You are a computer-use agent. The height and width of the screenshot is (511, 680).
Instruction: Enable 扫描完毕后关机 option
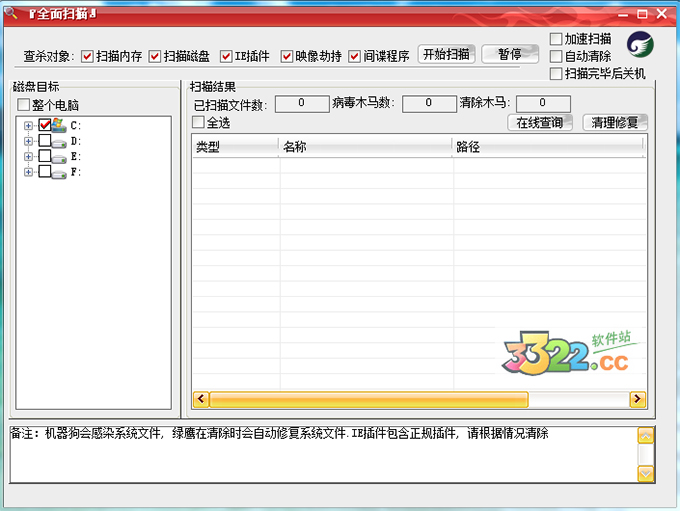click(556, 74)
